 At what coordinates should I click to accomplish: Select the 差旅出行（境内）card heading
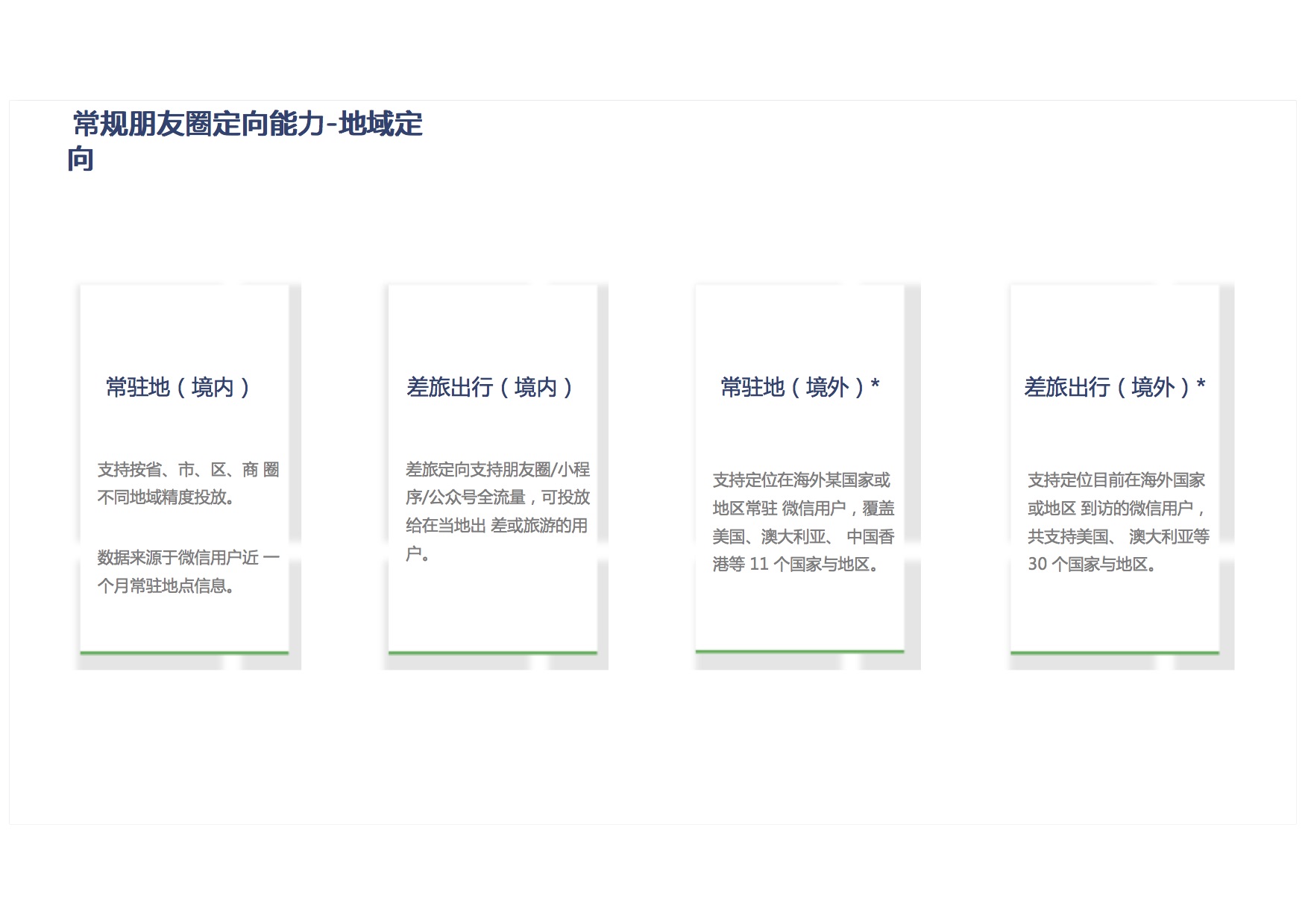pos(489,387)
